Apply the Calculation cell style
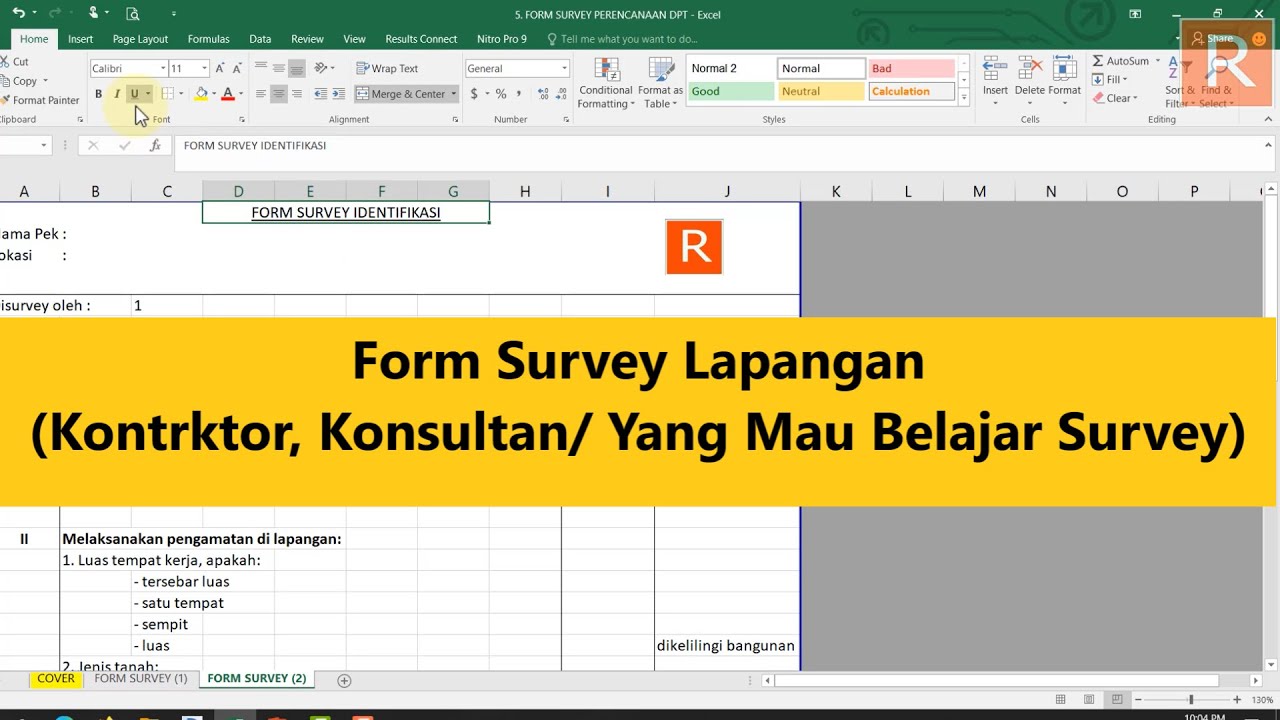The height and width of the screenshot is (720, 1280). click(911, 91)
